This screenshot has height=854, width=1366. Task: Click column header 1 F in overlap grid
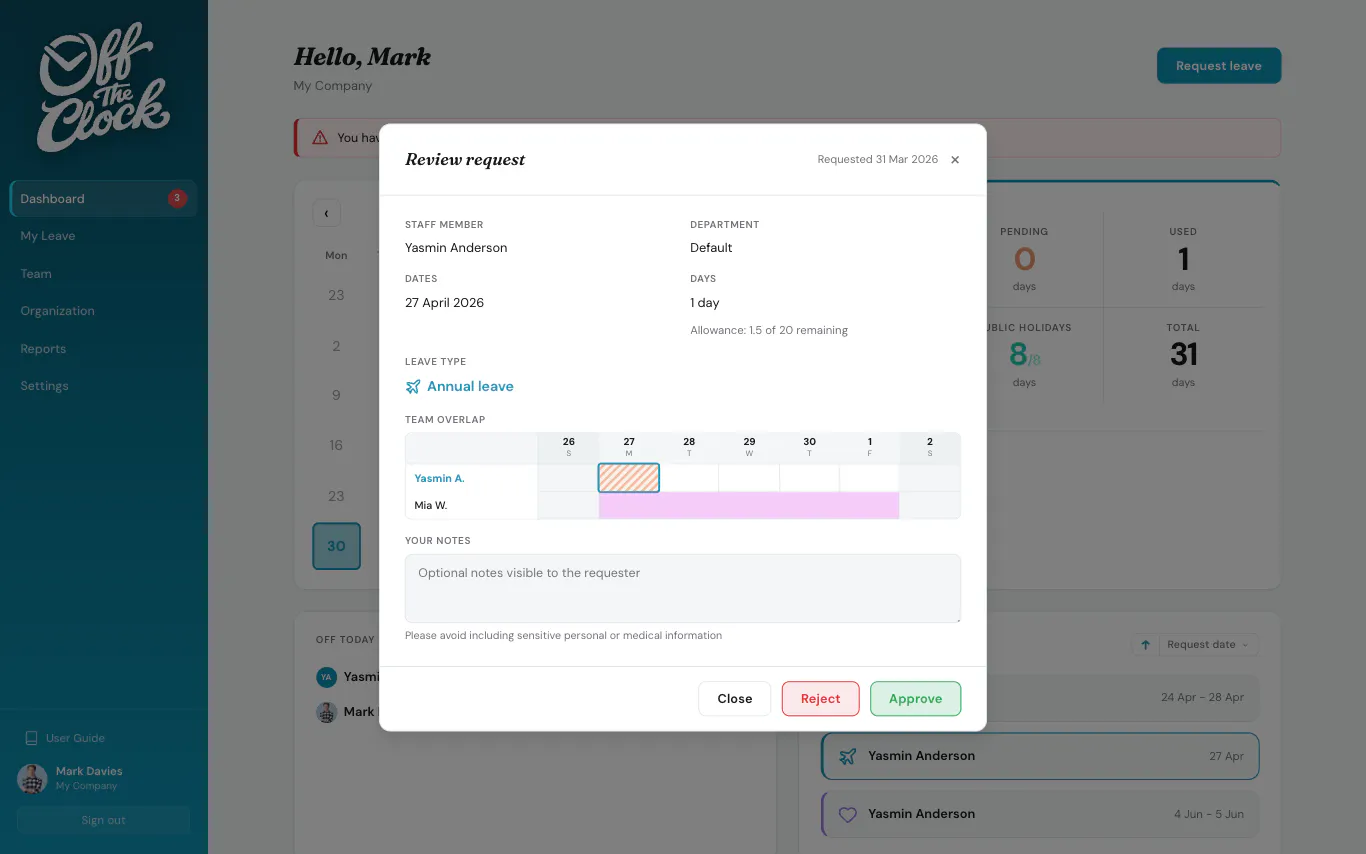point(869,447)
